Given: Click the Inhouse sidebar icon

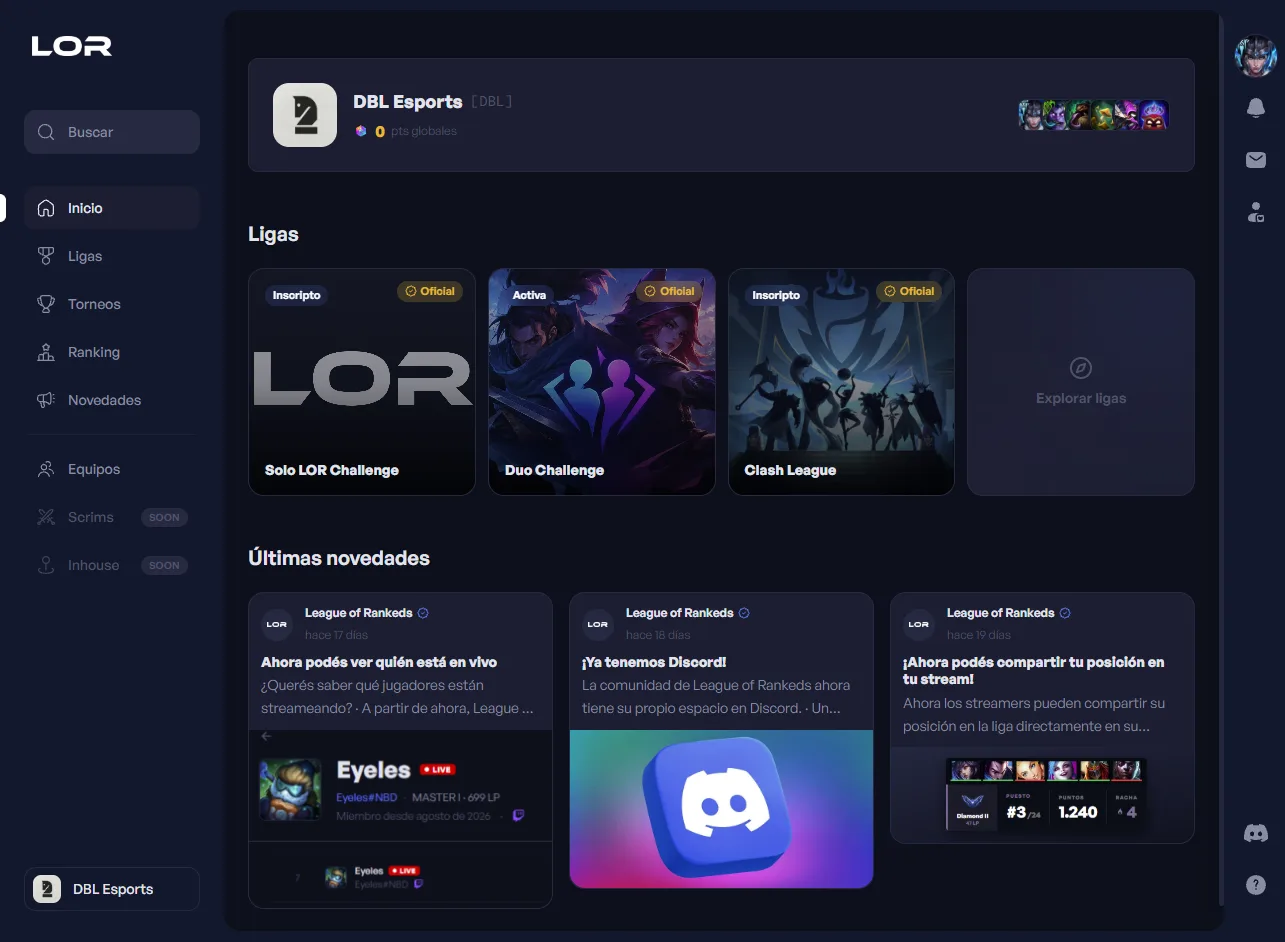Looking at the screenshot, I should tap(46, 565).
